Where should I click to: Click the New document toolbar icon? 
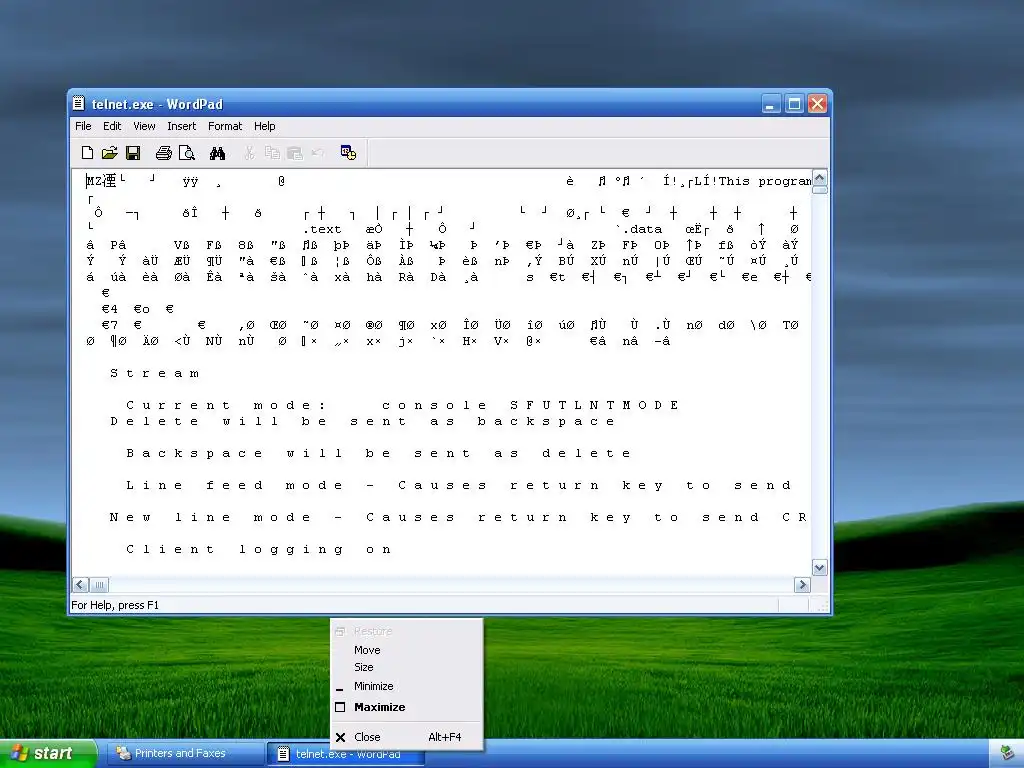click(x=88, y=153)
